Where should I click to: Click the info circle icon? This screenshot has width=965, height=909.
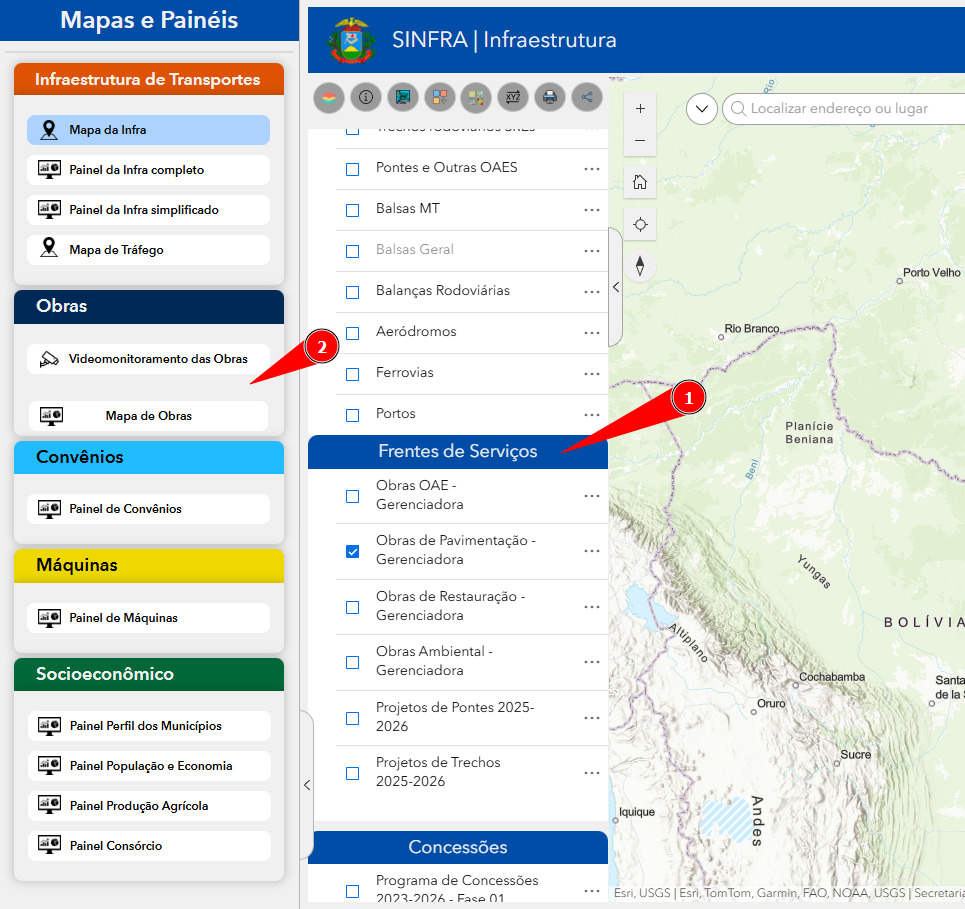tap(366, 97)
